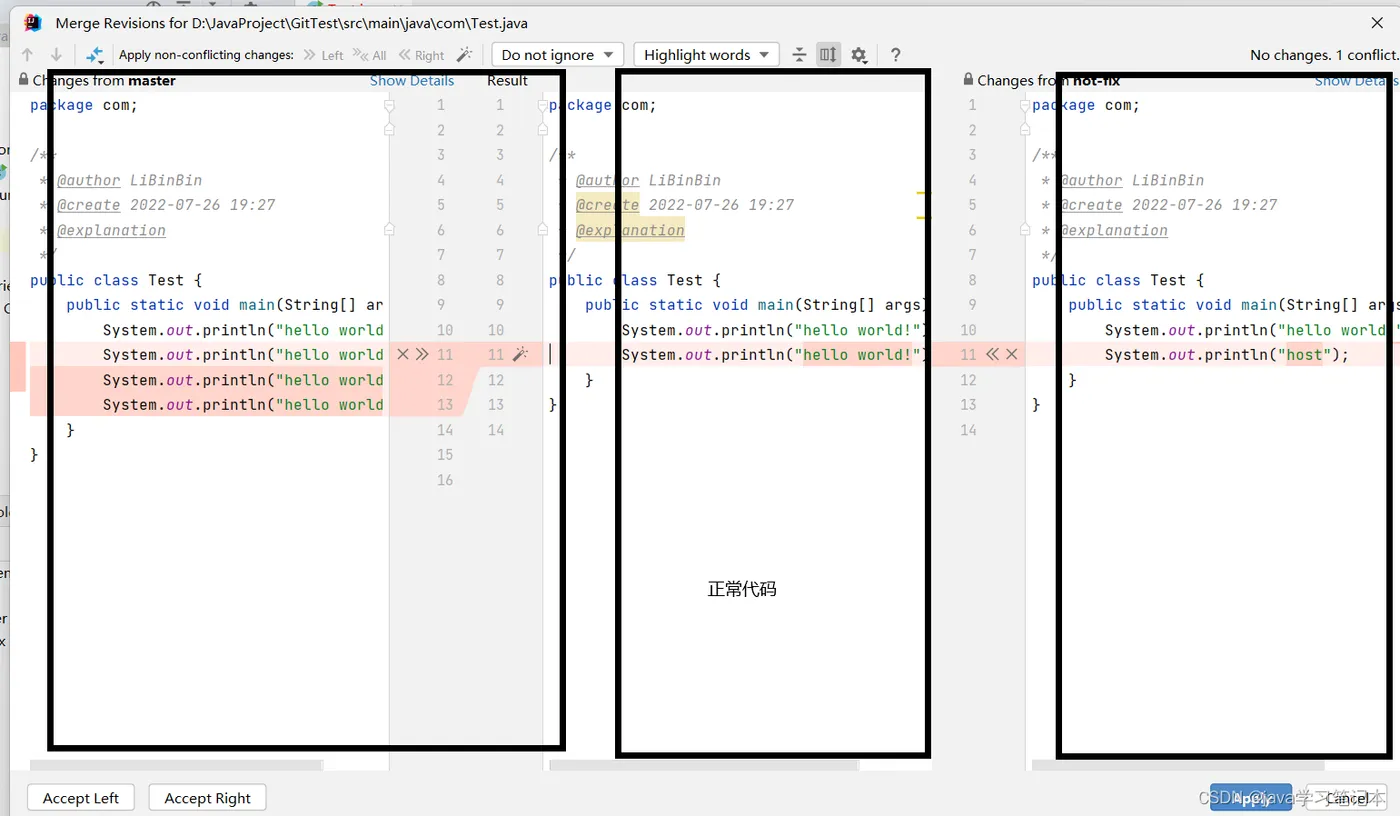
Task: Click the 'Result' column label
Action: click(508, 80)
